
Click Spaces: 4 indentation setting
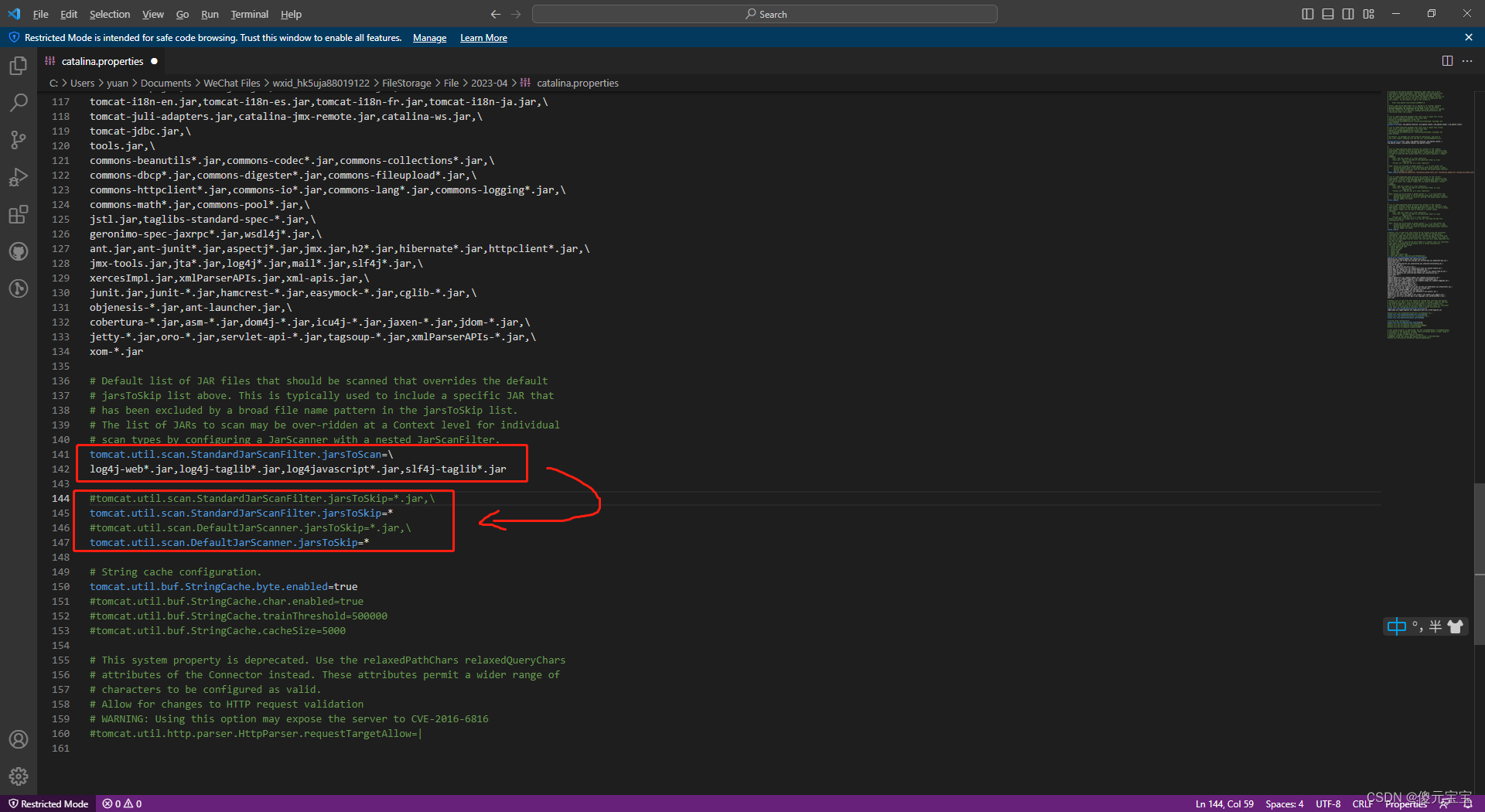[1284, 803]
